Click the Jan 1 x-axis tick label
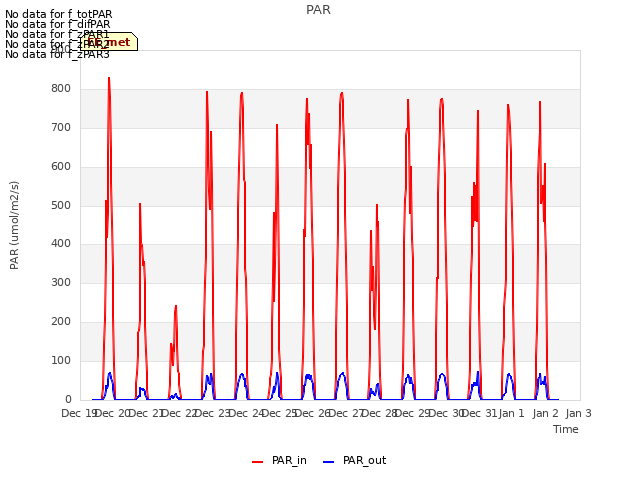This screenshot has height=480, width=640. (x=511, y=413)
